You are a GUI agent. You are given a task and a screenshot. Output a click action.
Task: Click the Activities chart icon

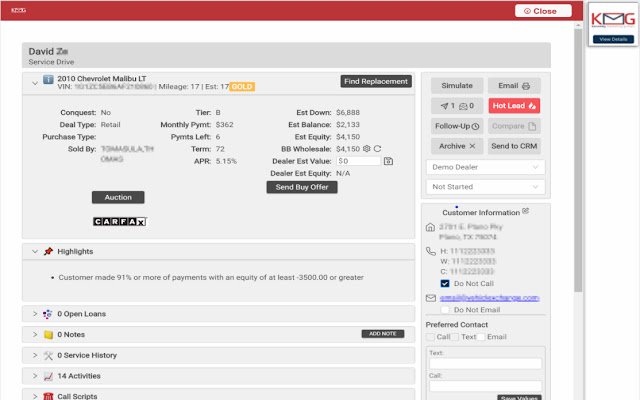48,376
